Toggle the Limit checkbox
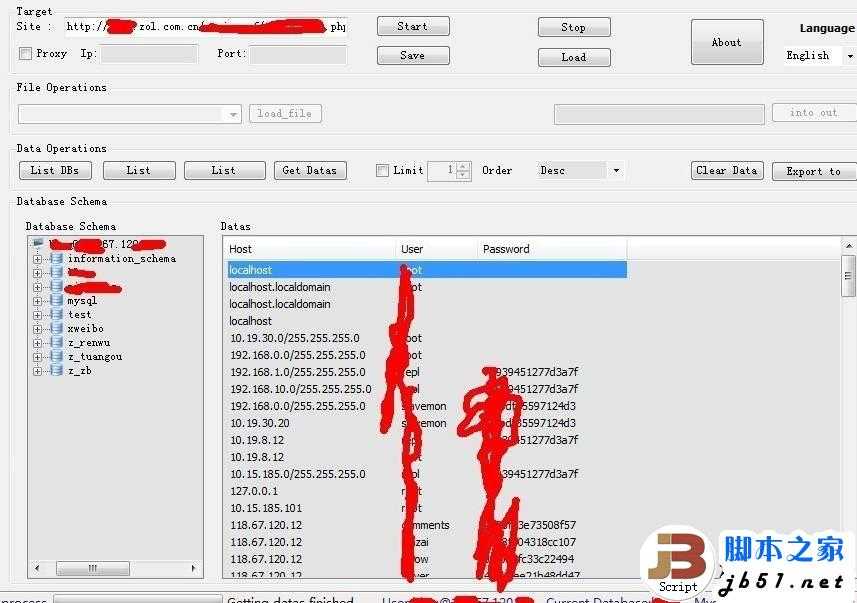This screenshot has width=857, height=603. (x=383, y=171)
